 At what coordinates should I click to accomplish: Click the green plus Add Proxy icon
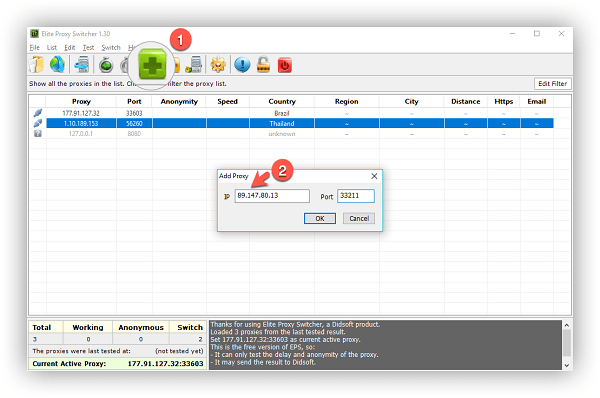(x=152, y=65)
